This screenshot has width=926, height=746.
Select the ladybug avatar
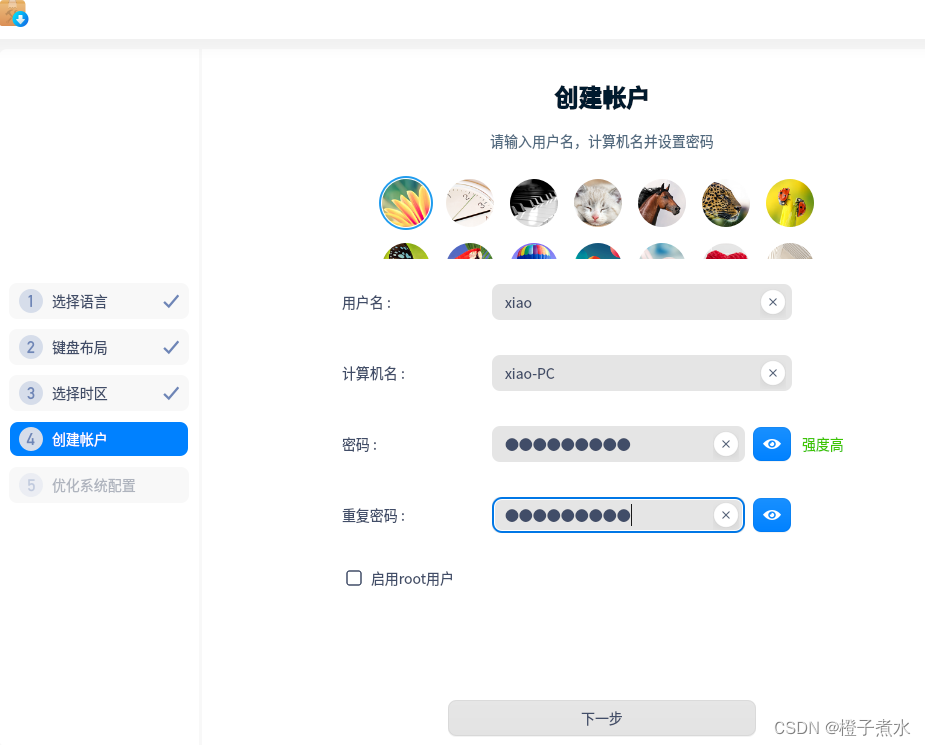[790, 203]
